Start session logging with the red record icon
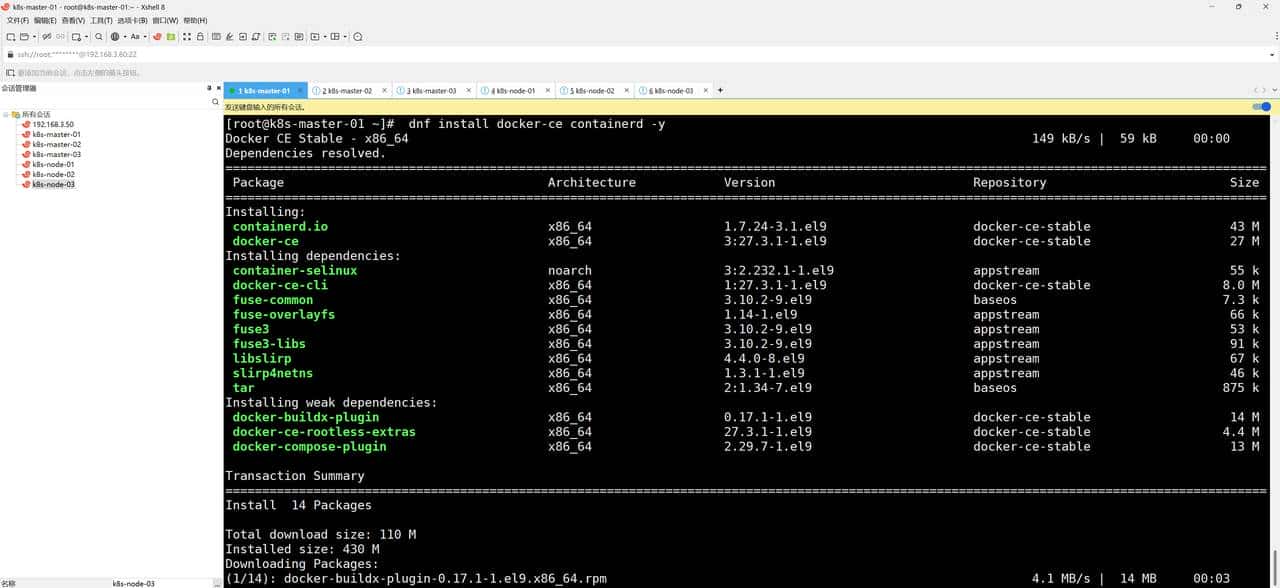 (x=156, y=37)
